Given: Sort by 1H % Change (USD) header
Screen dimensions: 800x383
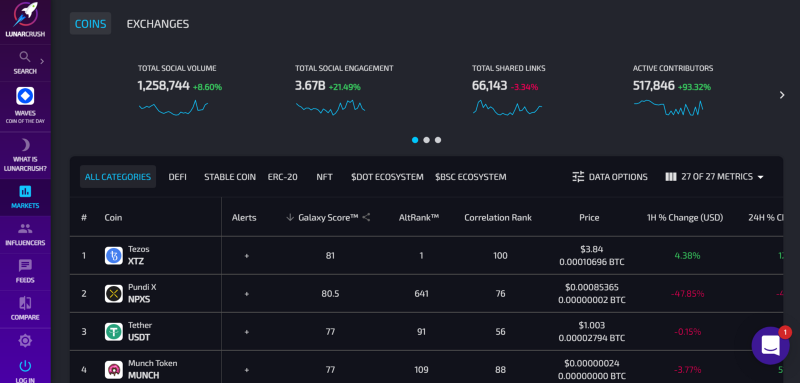Looking at the screenshot, I should click(685, 217).
